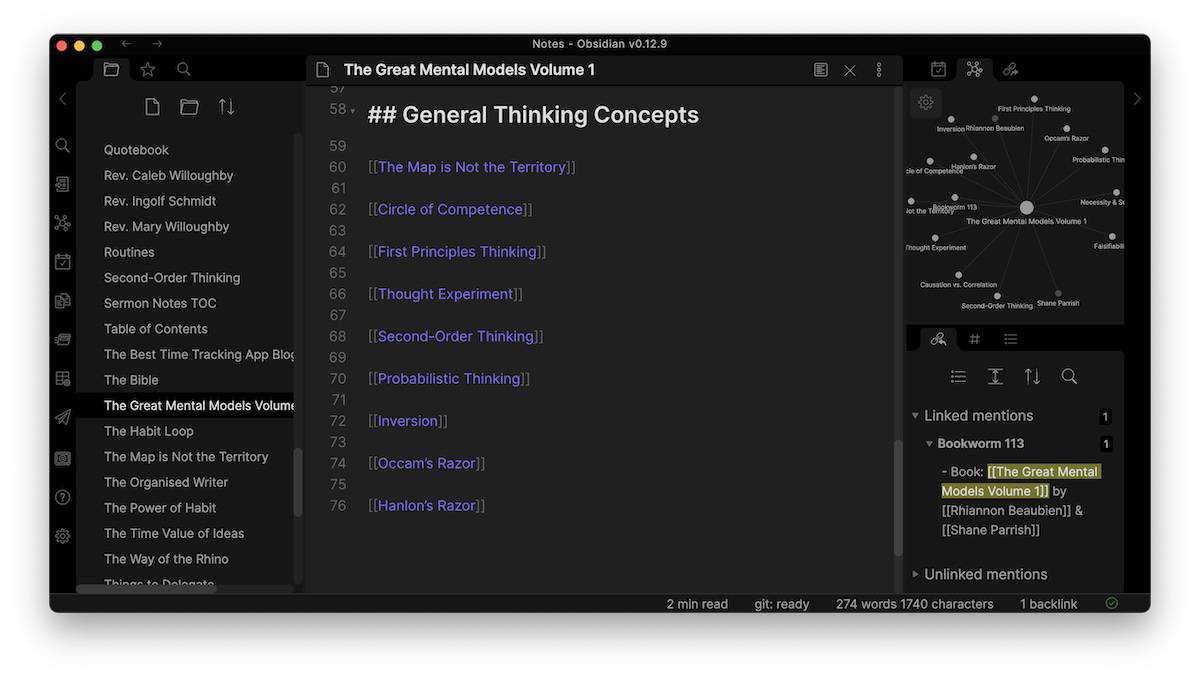Open quick switcher from the ribbon

63,146
